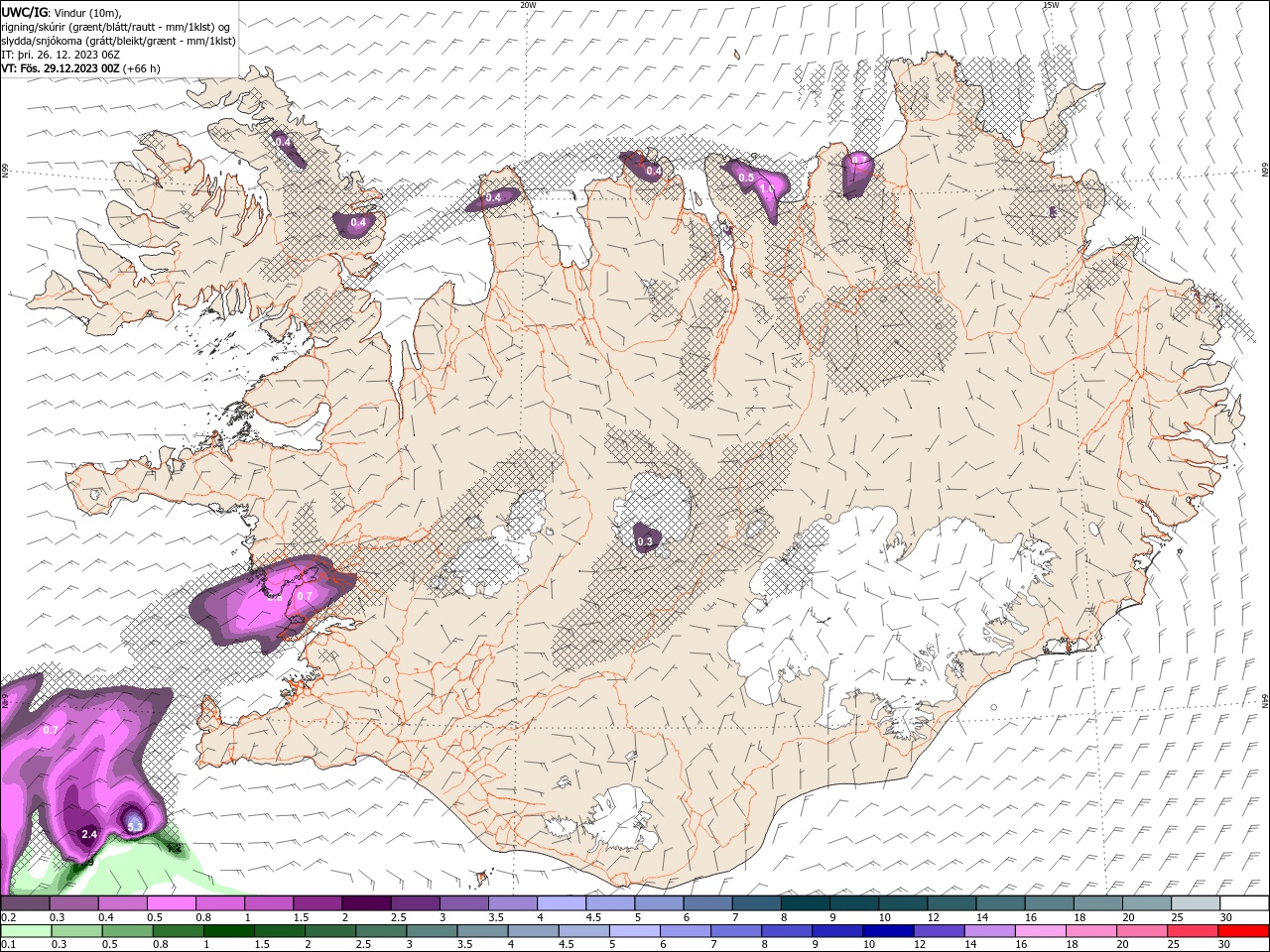The image size is (1270, 952).
Task: Click the lavender 4.5 swatch in rain scale
Action: point(583,931)
